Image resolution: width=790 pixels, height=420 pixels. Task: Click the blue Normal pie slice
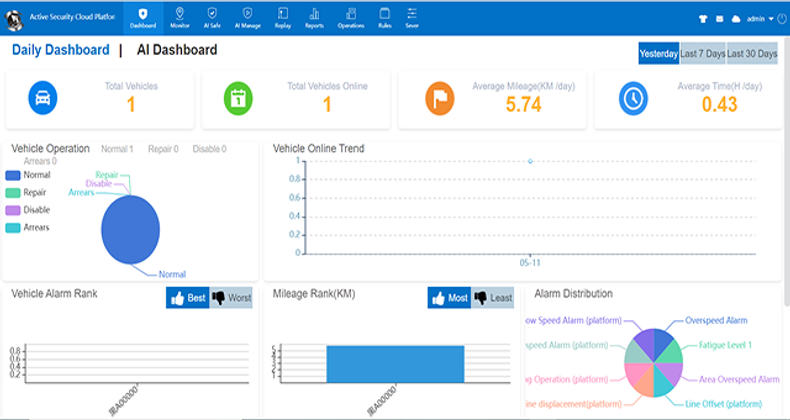point(130,230)
